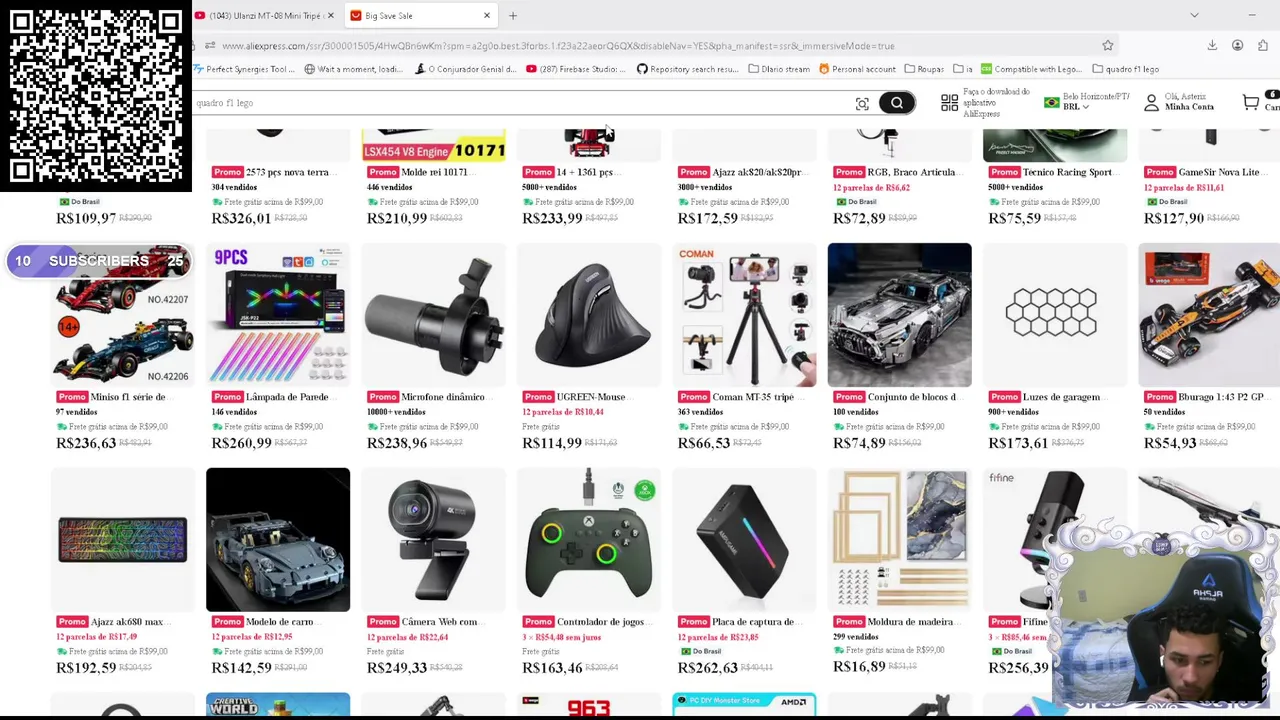The width and height of the screenshot is (1280, 720).
Task: Switch to the Ulanzi MT-08 Mini Tripé tab
Action: [x=264, y=16]
